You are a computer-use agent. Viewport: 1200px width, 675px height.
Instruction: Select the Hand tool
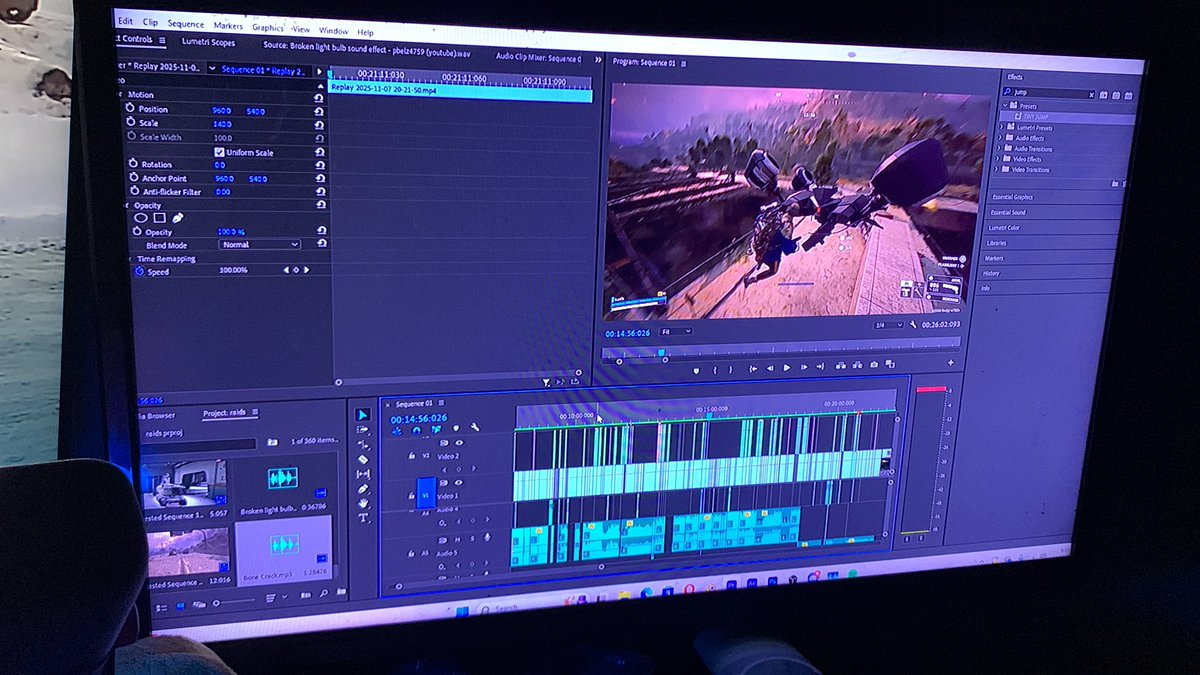tap(364, 504)
